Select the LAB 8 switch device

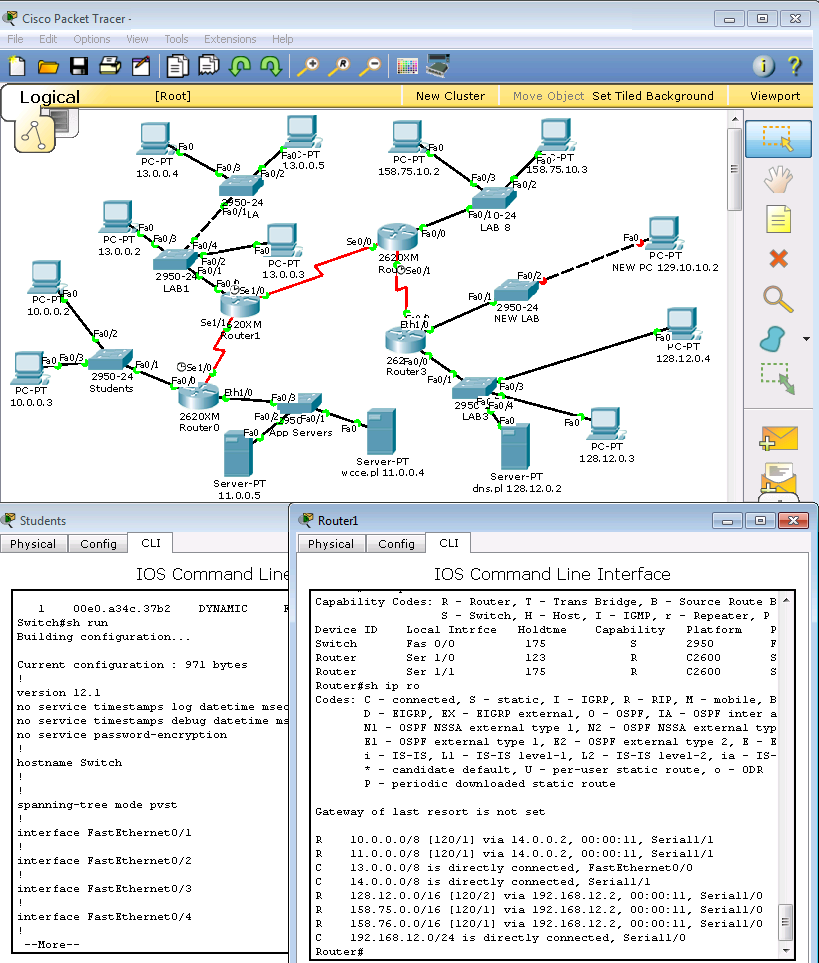coord(494,198)
